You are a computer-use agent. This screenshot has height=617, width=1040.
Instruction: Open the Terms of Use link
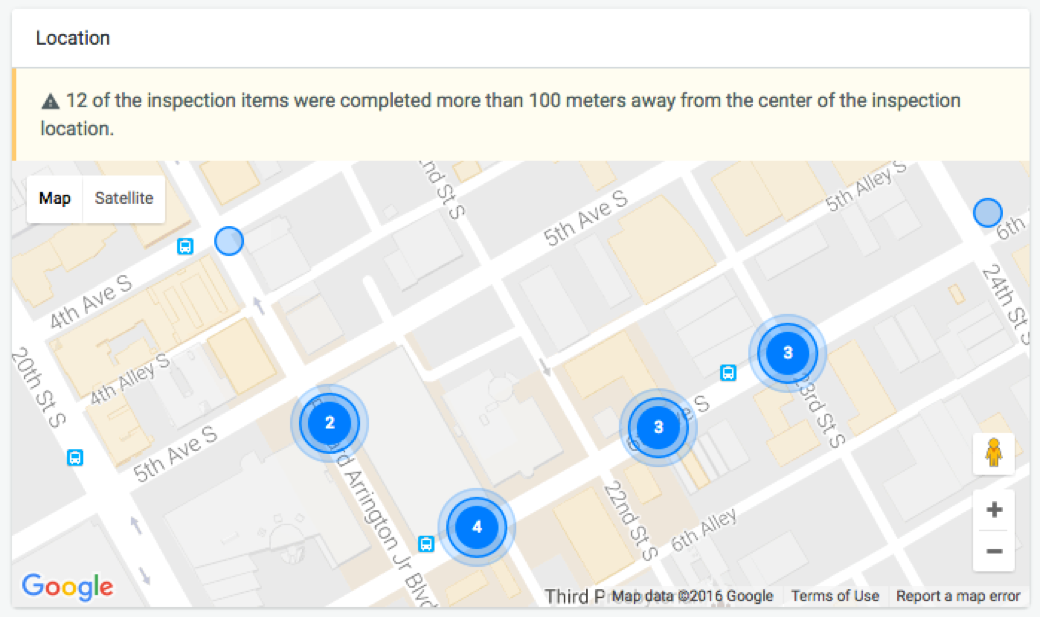(x=834, y=596)
